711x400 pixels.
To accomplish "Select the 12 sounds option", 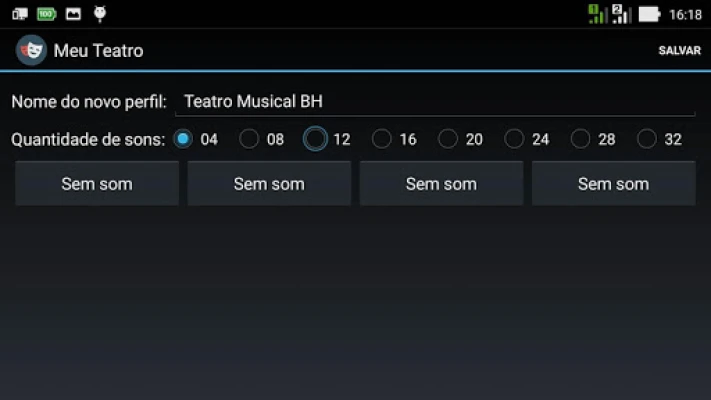I will tap(316, 139).
